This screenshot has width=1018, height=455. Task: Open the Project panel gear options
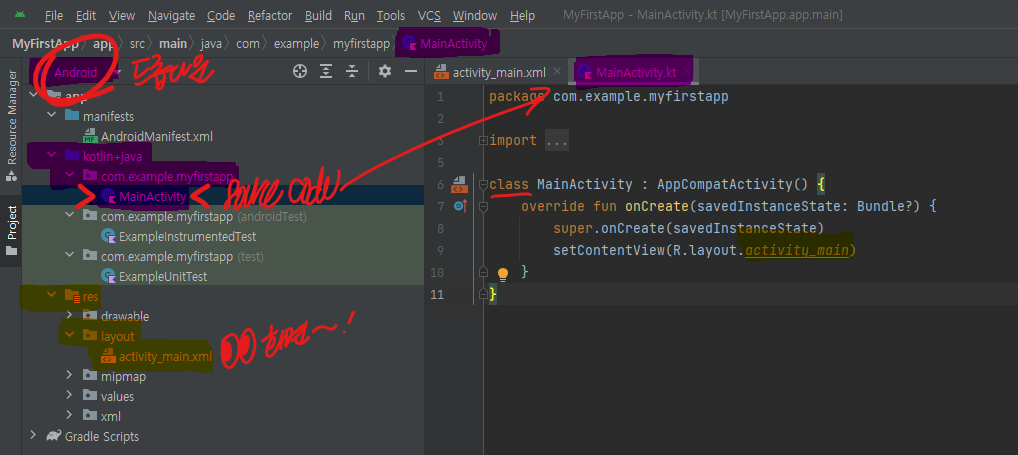(x=385, y=71)
